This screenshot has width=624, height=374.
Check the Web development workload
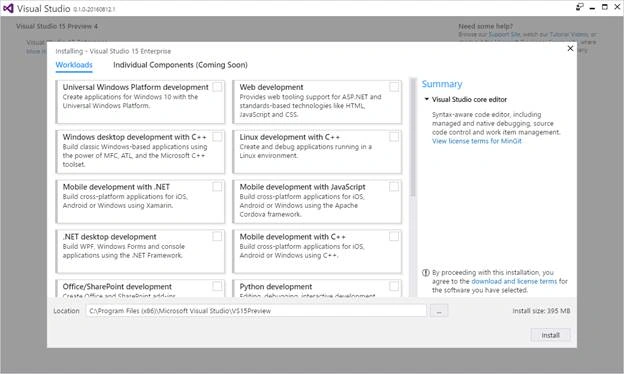tap(394, 87)
